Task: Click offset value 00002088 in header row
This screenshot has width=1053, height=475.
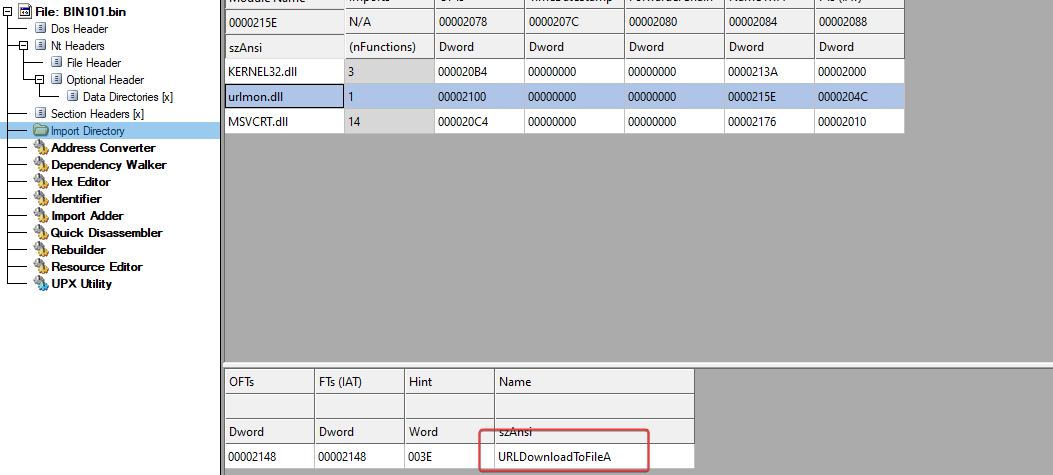Action: pos(860,21)
